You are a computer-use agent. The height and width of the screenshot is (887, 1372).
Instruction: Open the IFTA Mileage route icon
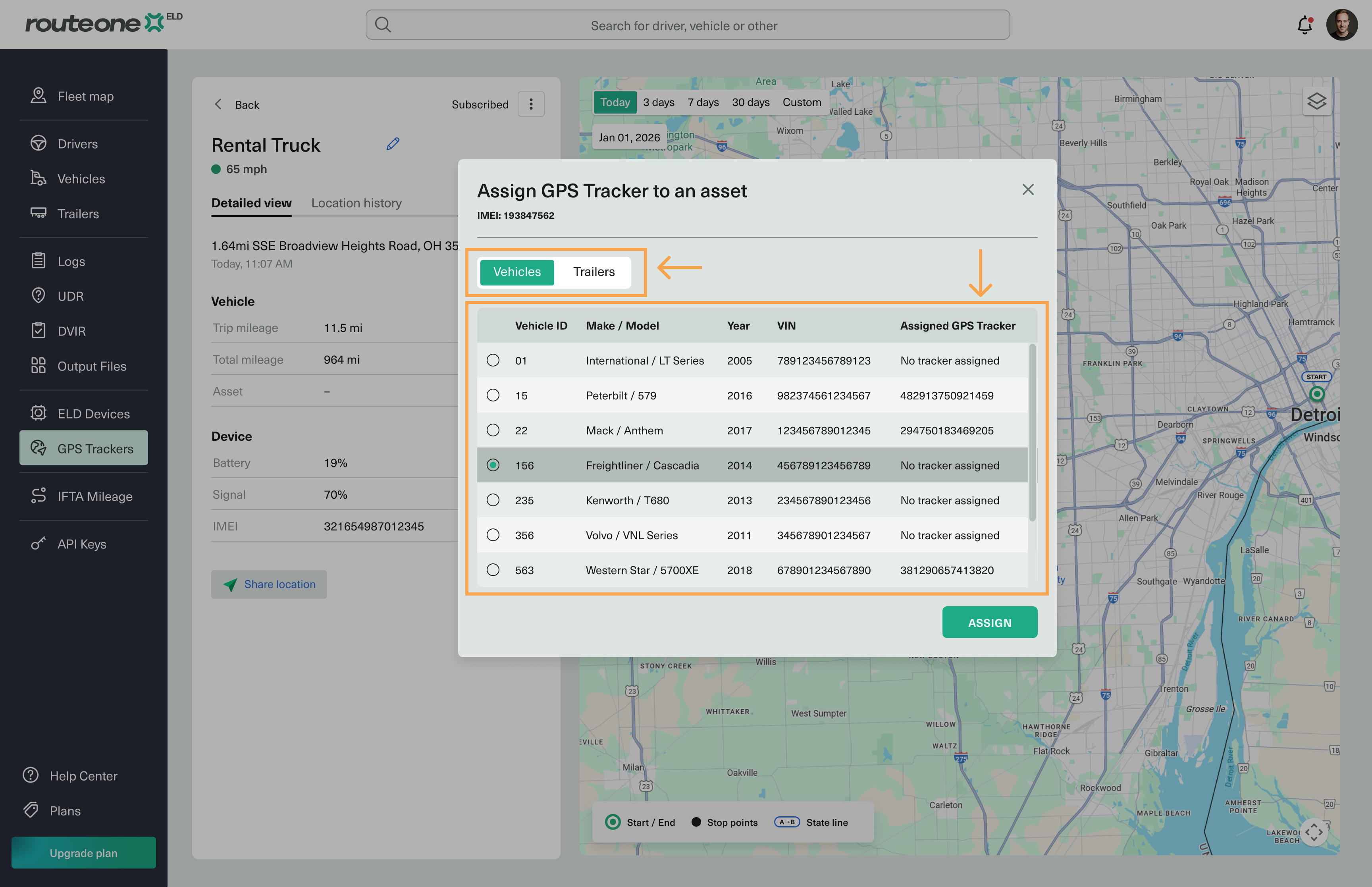tap(39, 496)
